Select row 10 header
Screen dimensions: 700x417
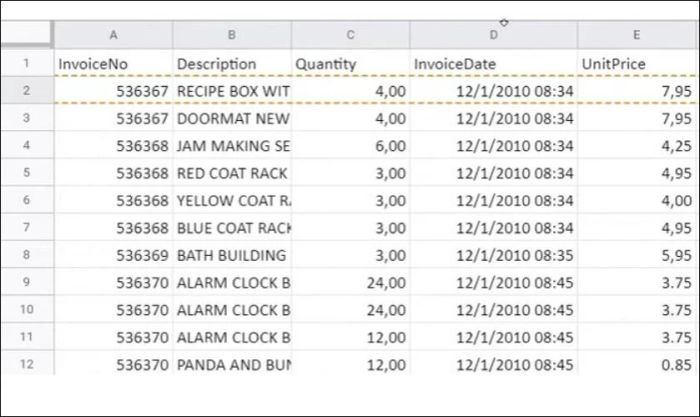click(27, 309)
